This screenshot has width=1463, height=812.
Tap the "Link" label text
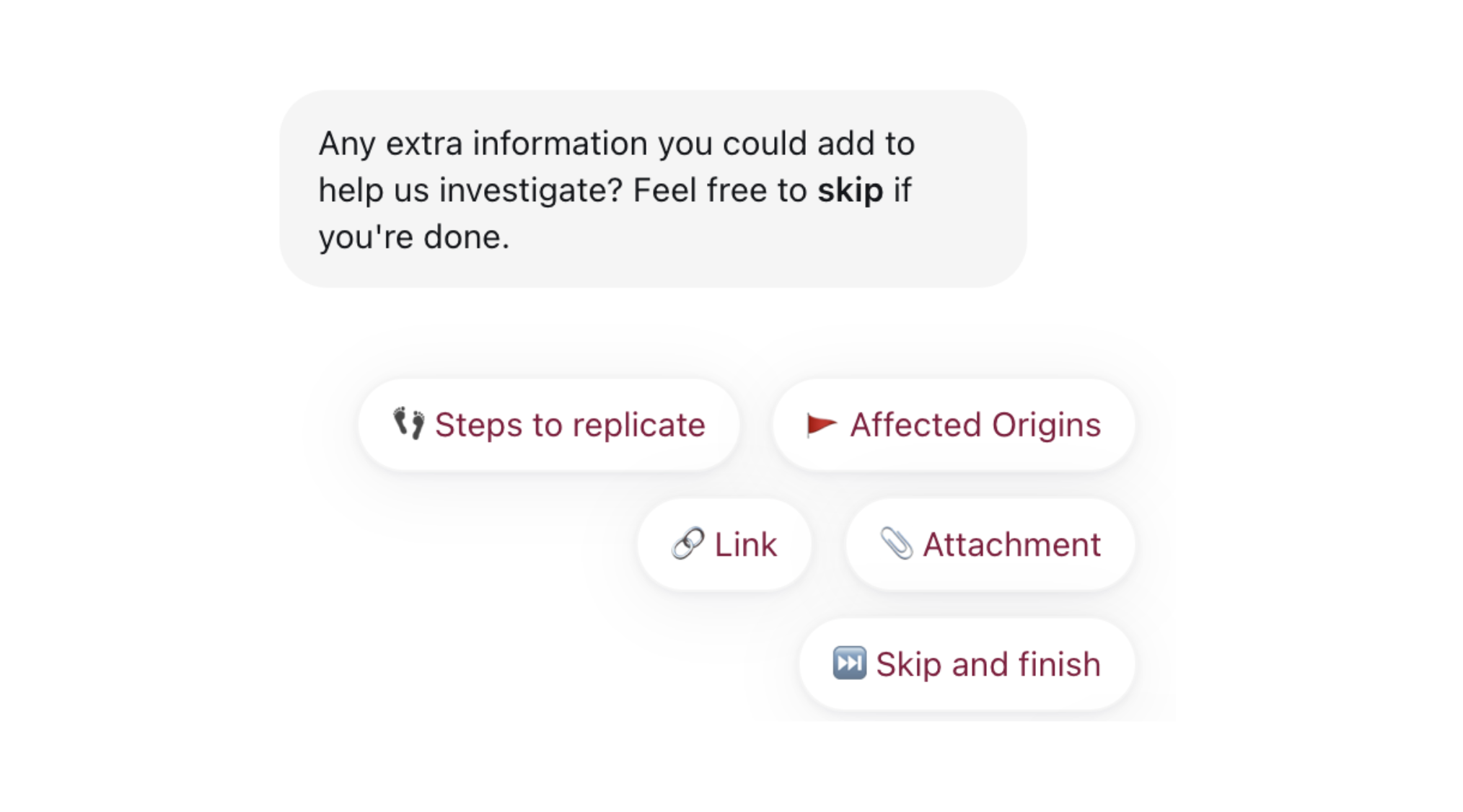coord(746,544)
